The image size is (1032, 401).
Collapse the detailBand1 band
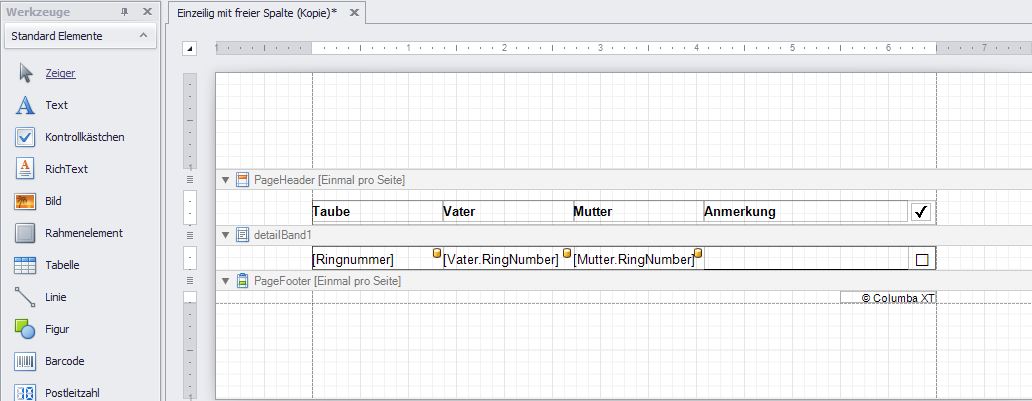225,234
